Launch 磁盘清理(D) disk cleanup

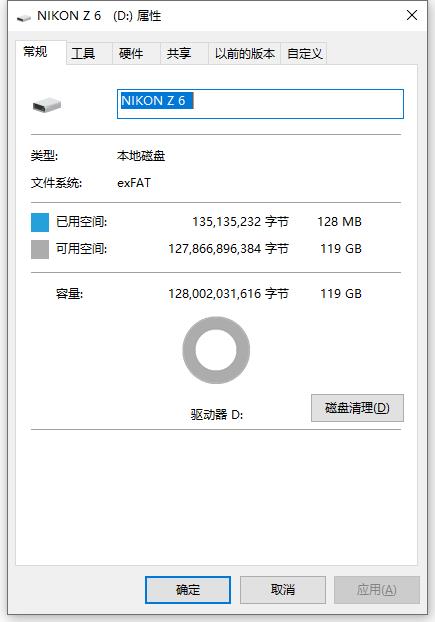coord(357,408)
